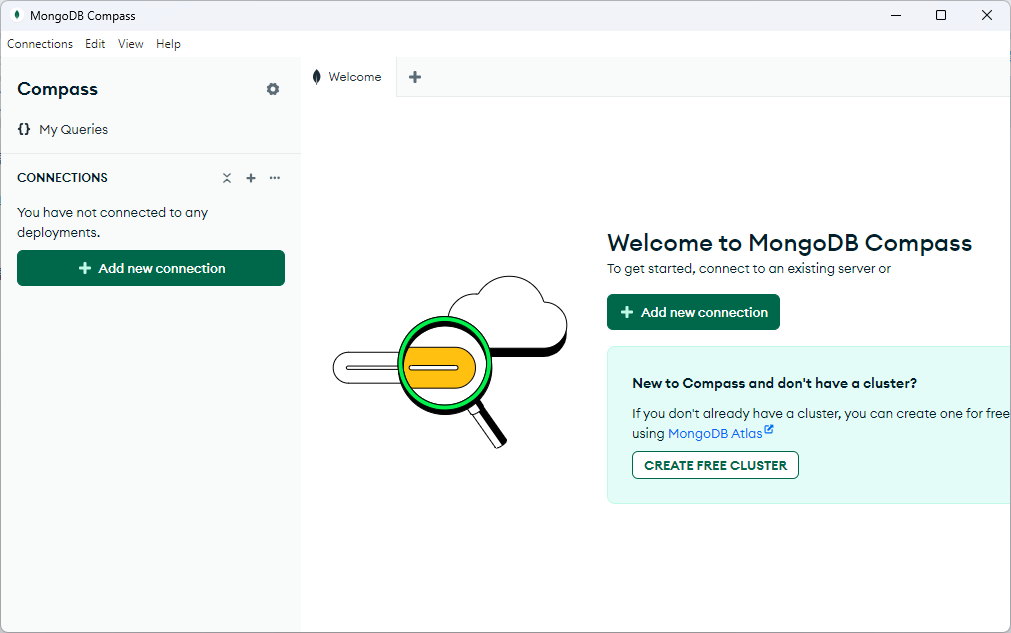Image resolution: width=1011 pixels, height=633 pixels.
Task: Open the MongoDB Atlas link
Action: click(x=715, y=432)
